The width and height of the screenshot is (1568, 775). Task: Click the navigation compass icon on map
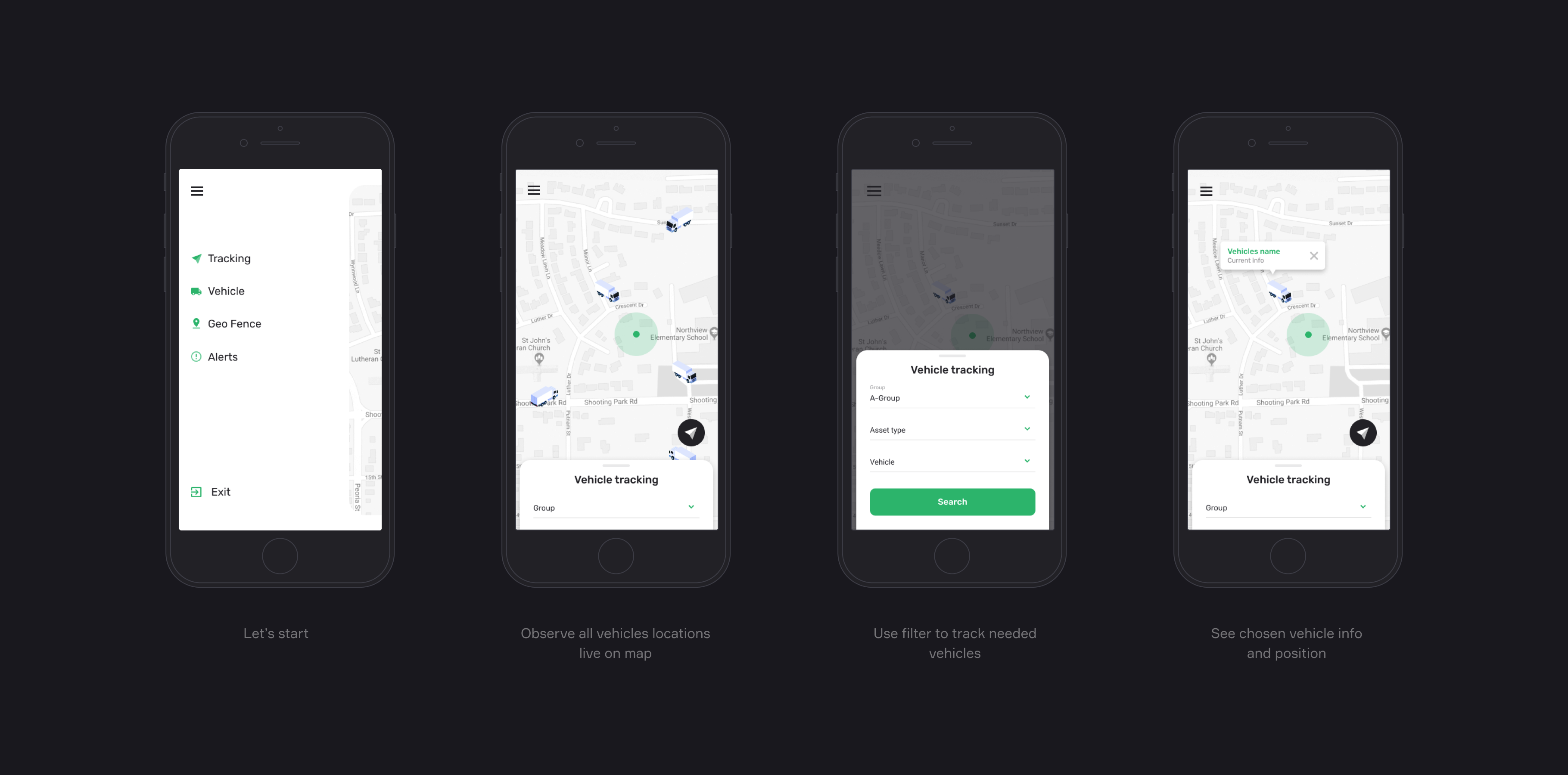click(691, 432)
